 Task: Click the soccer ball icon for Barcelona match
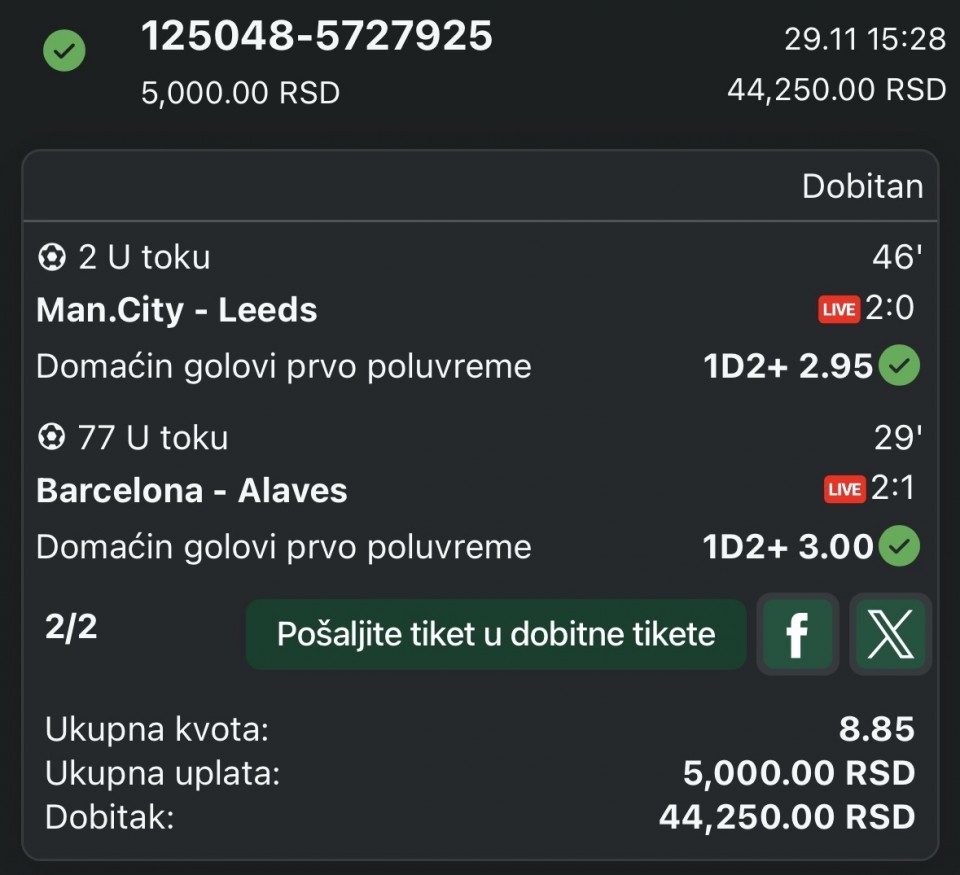(x=50, y=438)
